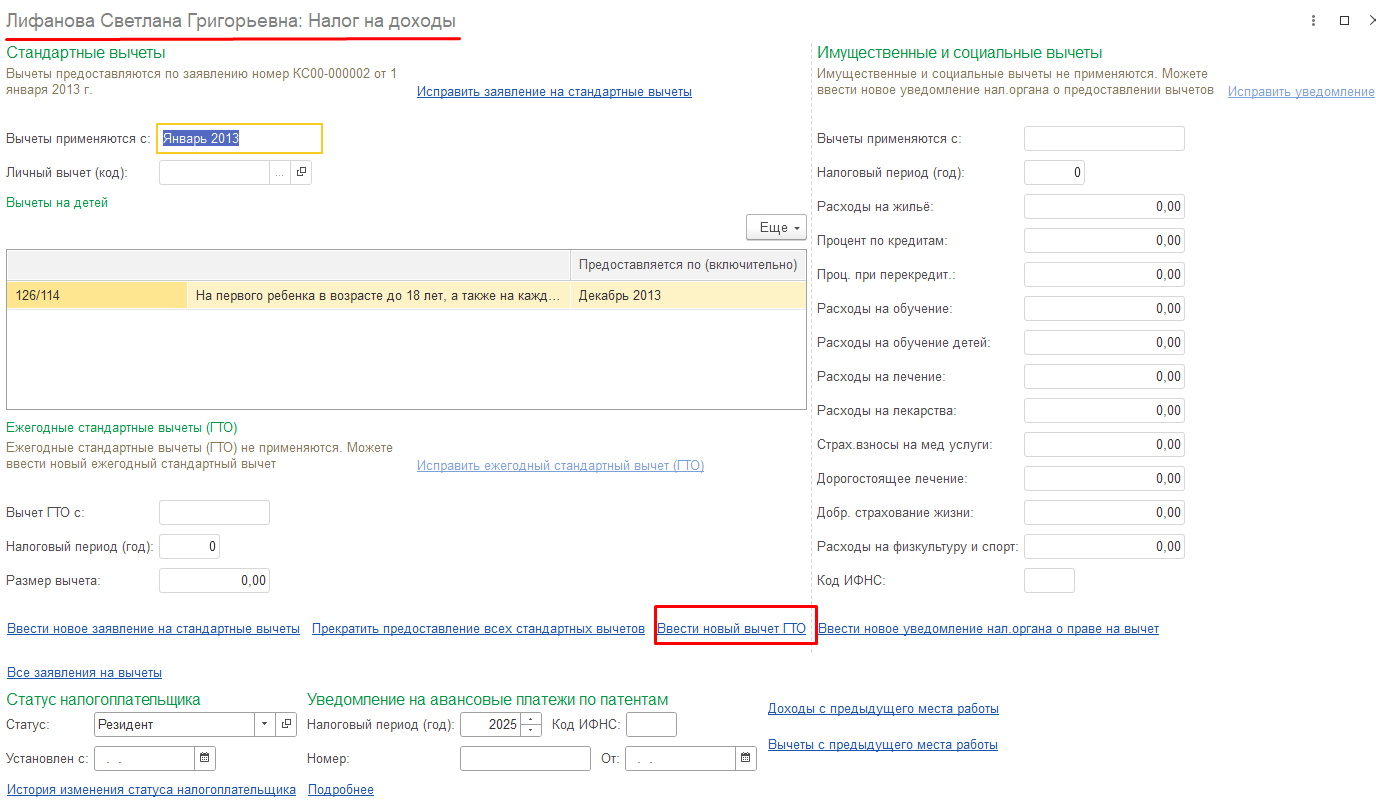
Task: Click open icon beside Статус Резидент field
Action: pos(286,724)
